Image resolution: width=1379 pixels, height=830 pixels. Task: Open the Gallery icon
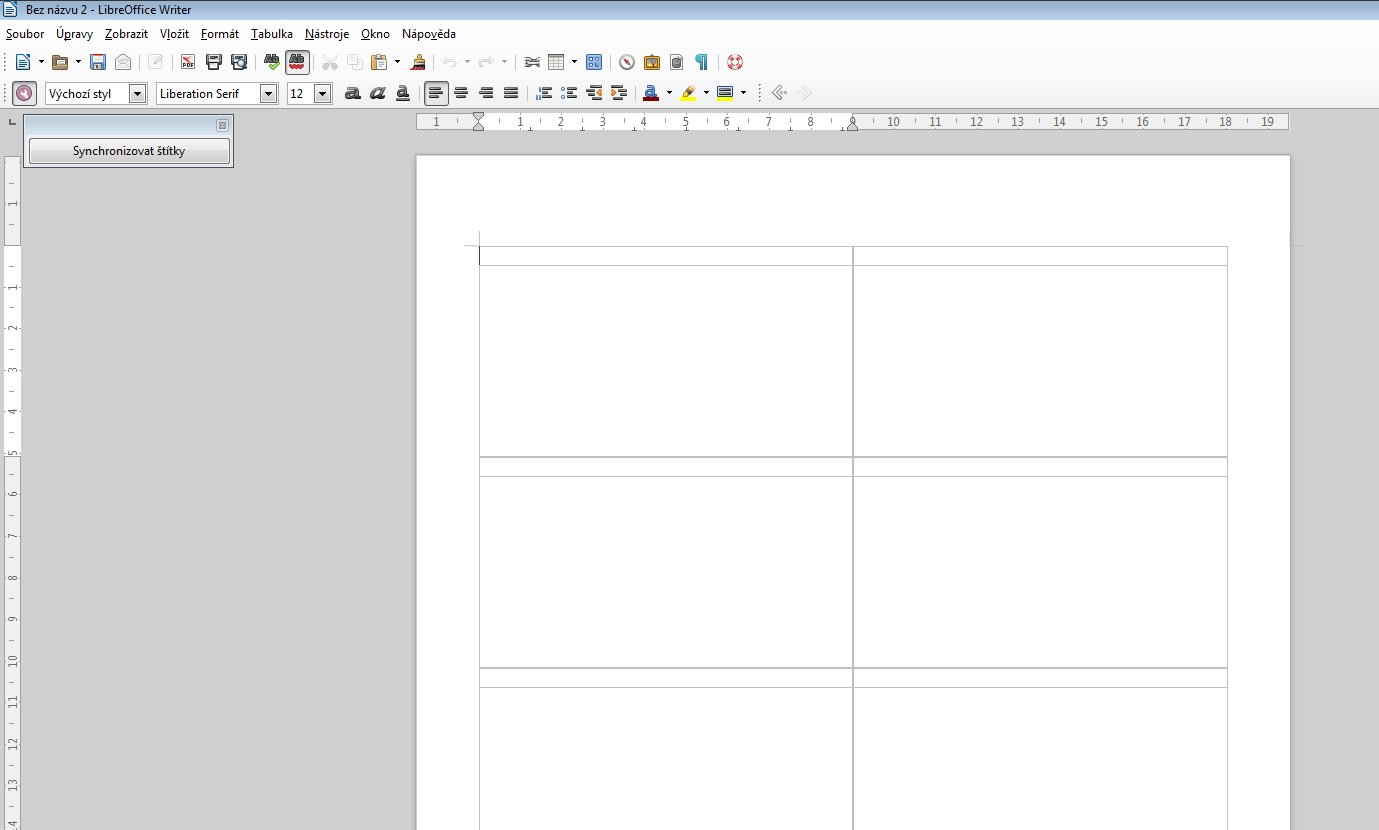[652, 62]
